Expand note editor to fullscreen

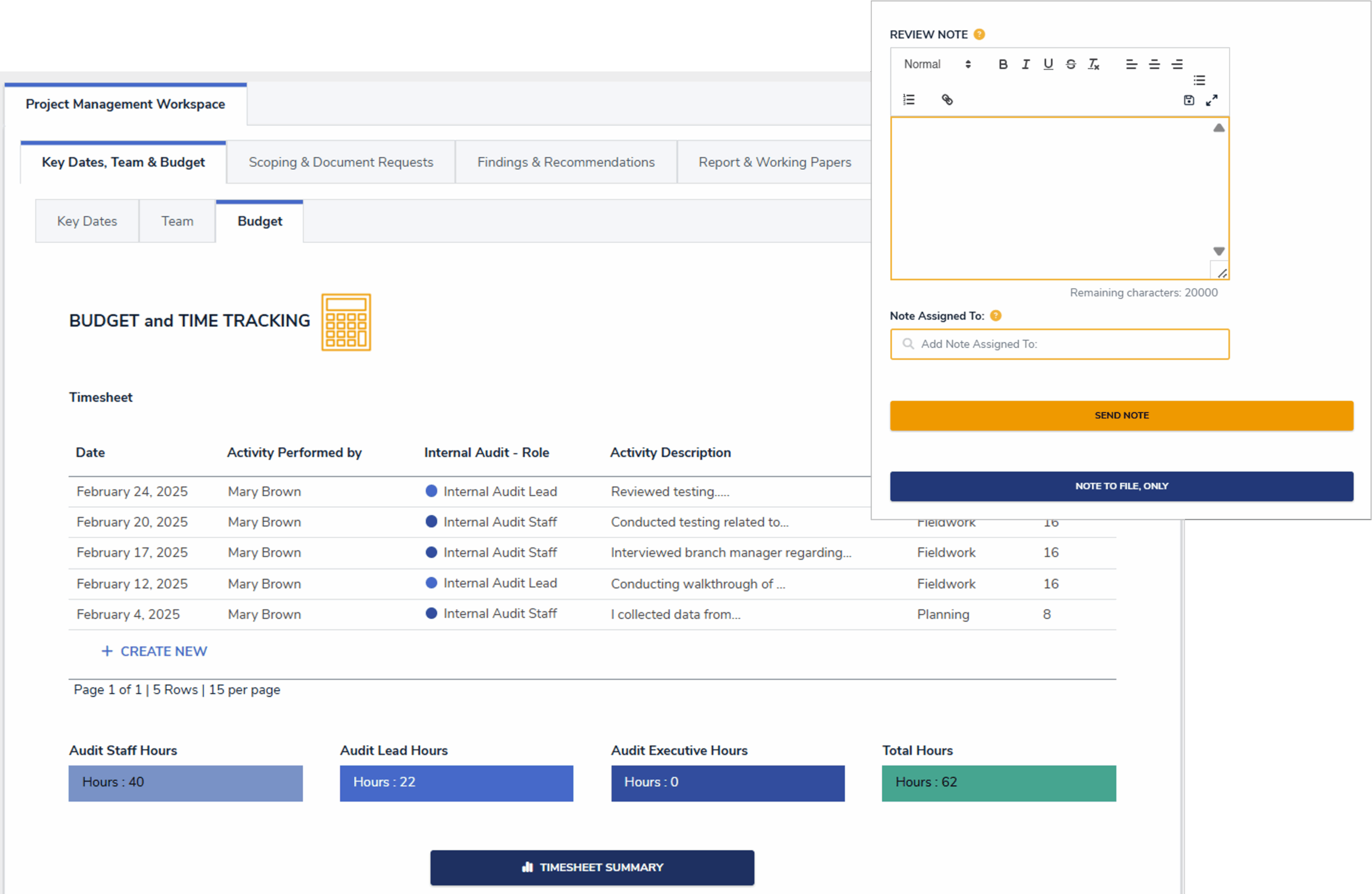pos(1212,100)
